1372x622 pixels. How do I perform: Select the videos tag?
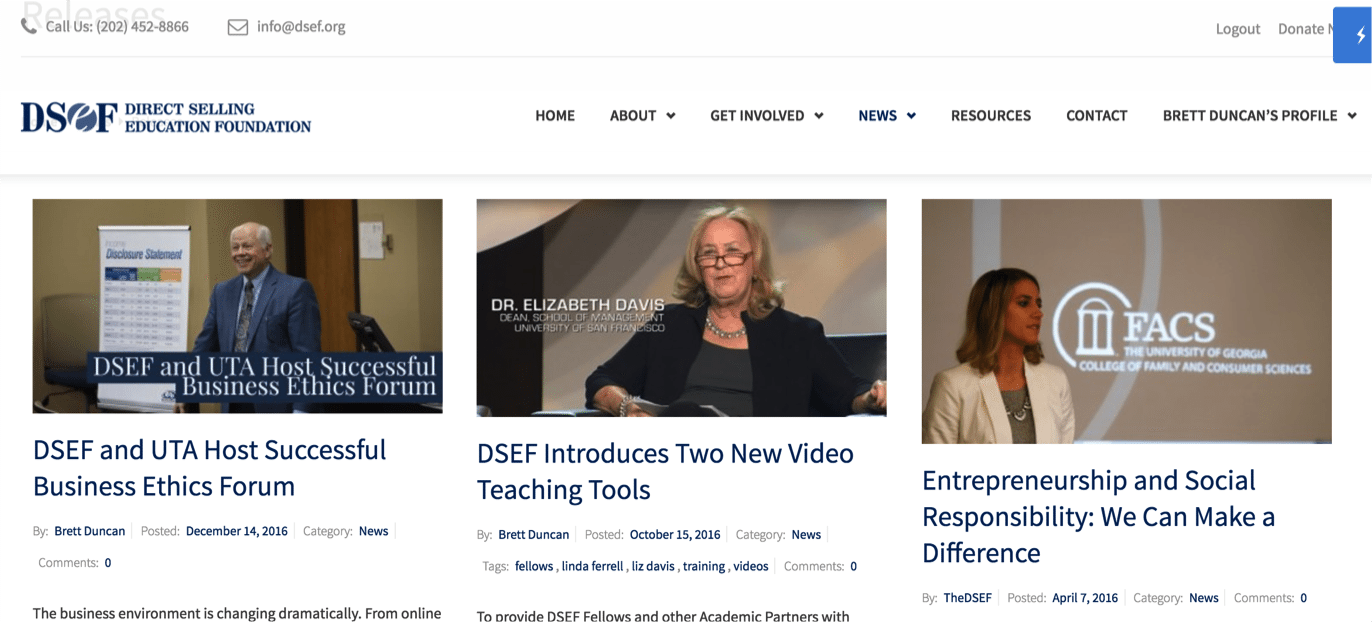pyautogui.click(x=751, y=566)
